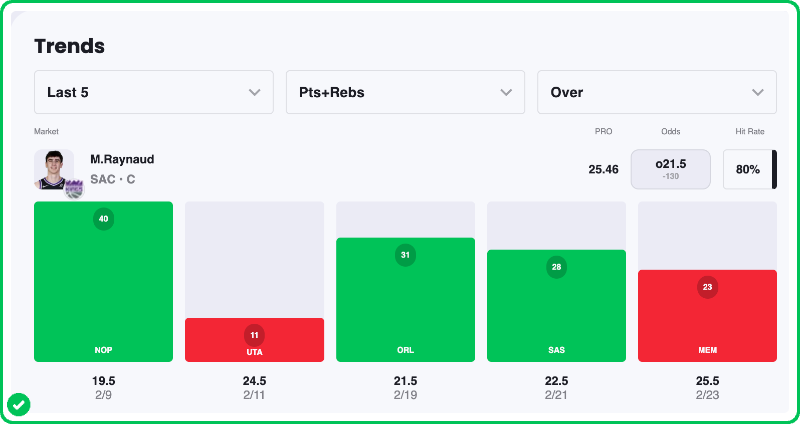Image resolution: width=800 pixels, height=424 pixels.
Task: Select the red MEM game bar
Action: (707, 325)
